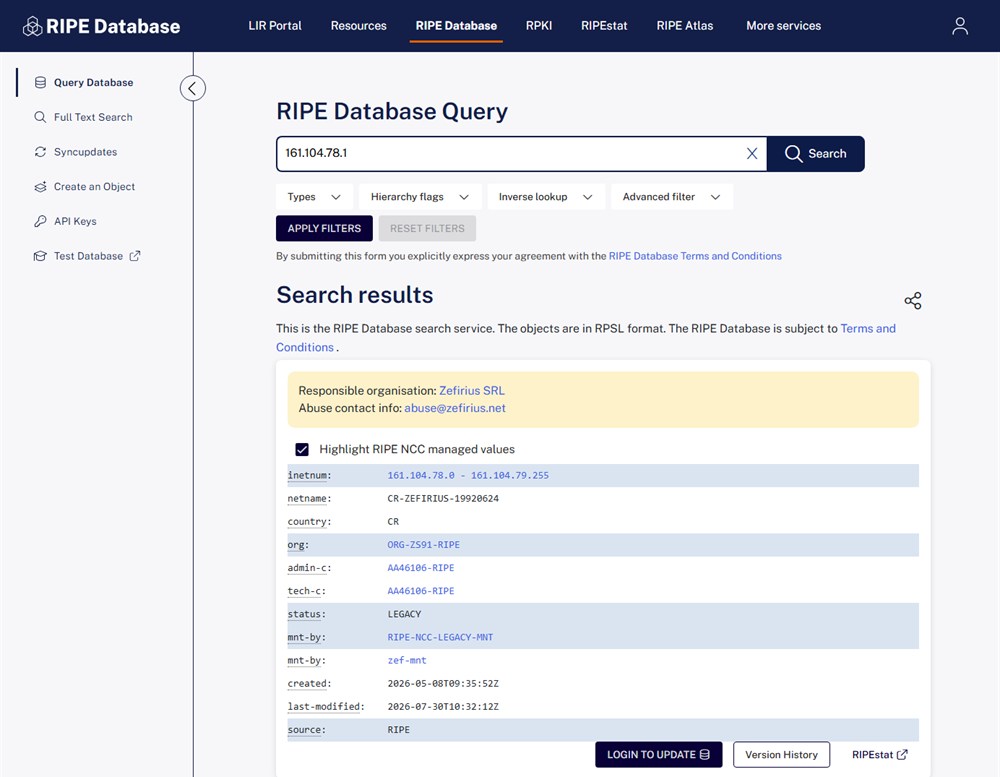Image resolution: width=1000 pixels, height=777 pixels.
Task: Click the inetnum attribute label
Action: tap(309, 475)
